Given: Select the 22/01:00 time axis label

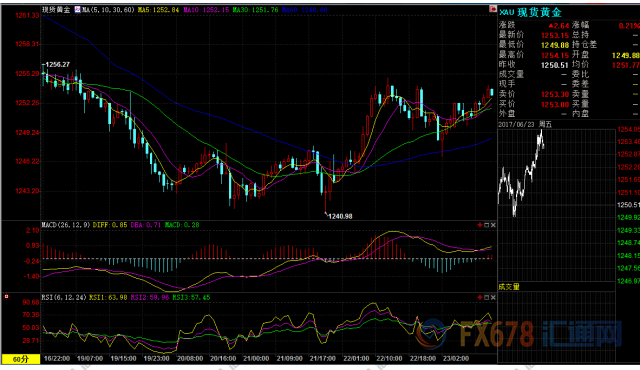Looking at the screenshot, I should 356,359.
